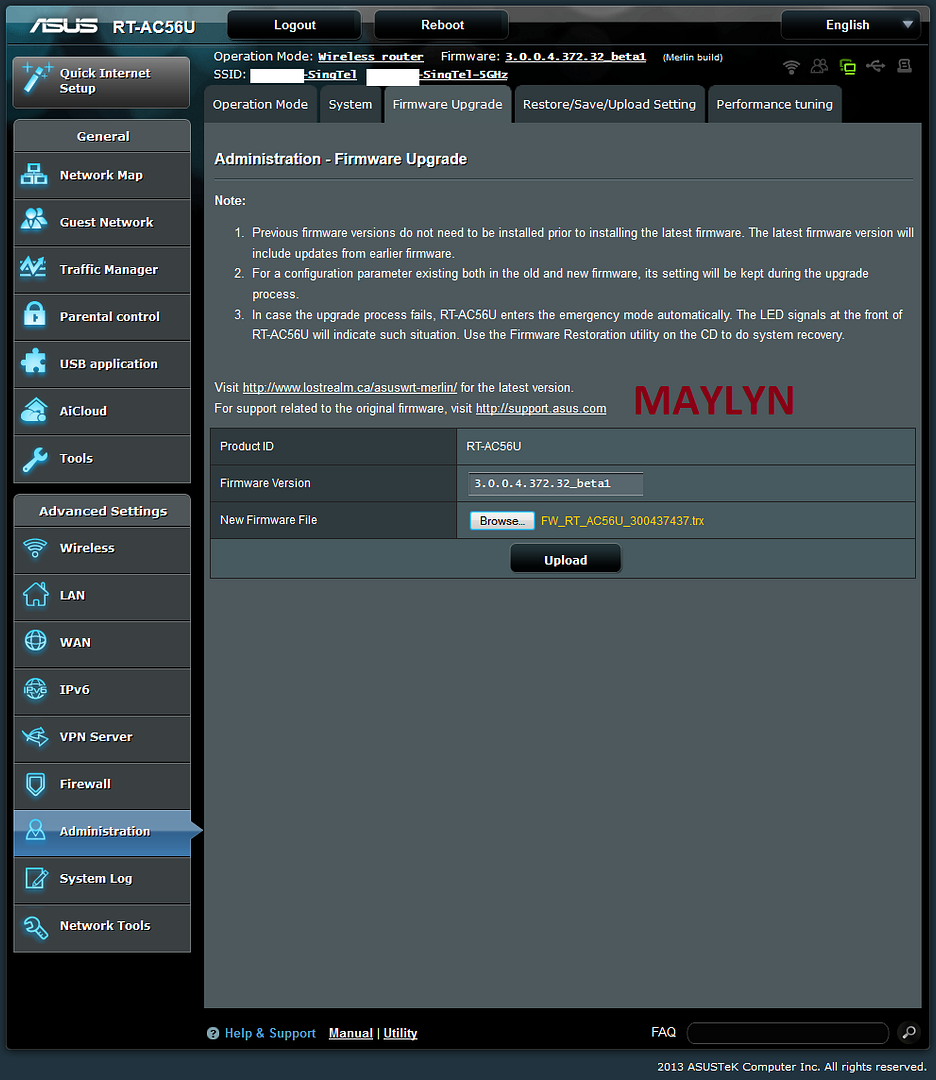The width and height of the screenshot is (936, 1080).
Task: Open Parental control via its lock icon
Action: 35,316
